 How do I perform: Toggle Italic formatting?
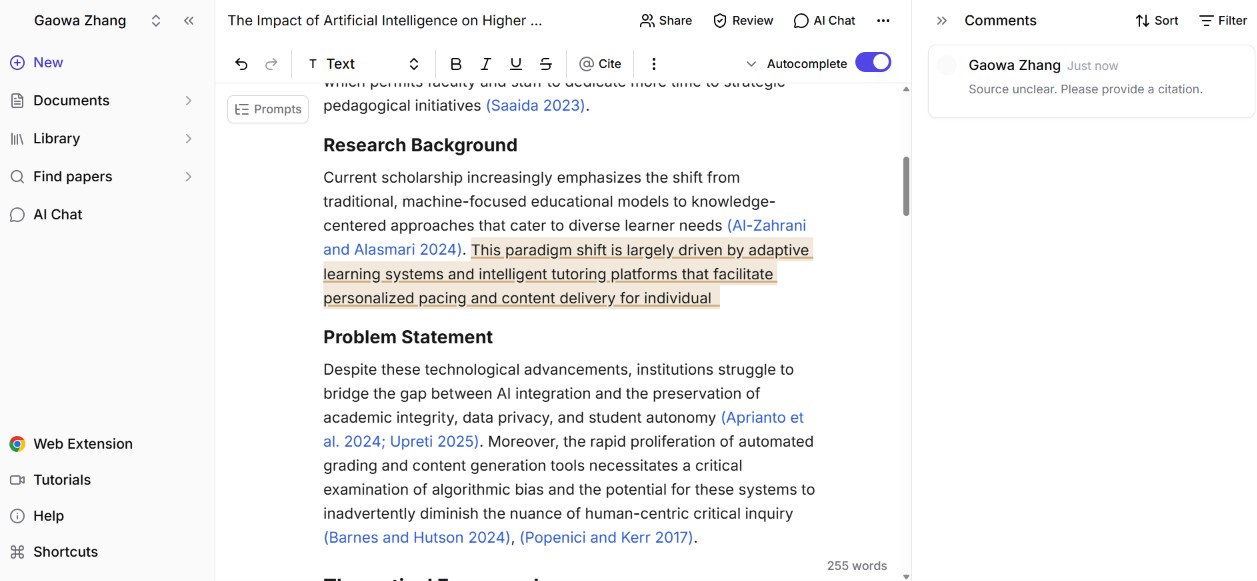coord(486,63)
